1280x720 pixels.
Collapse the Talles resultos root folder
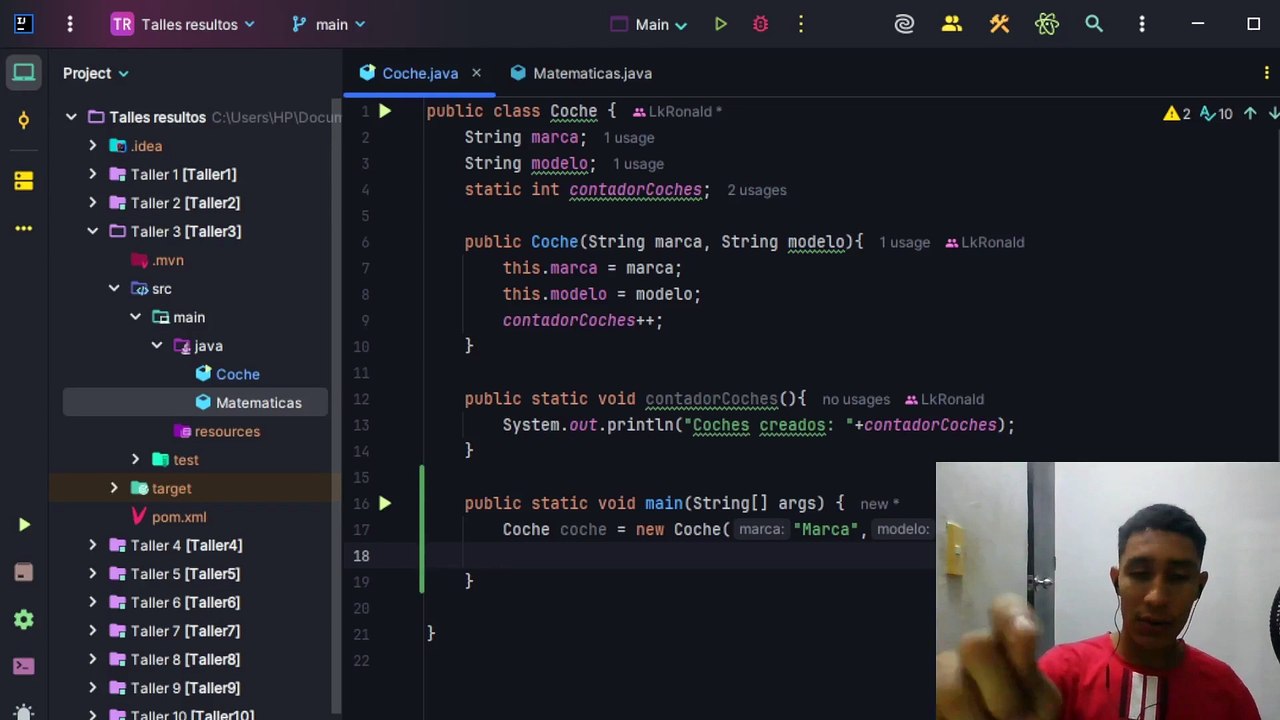point(71,117)
